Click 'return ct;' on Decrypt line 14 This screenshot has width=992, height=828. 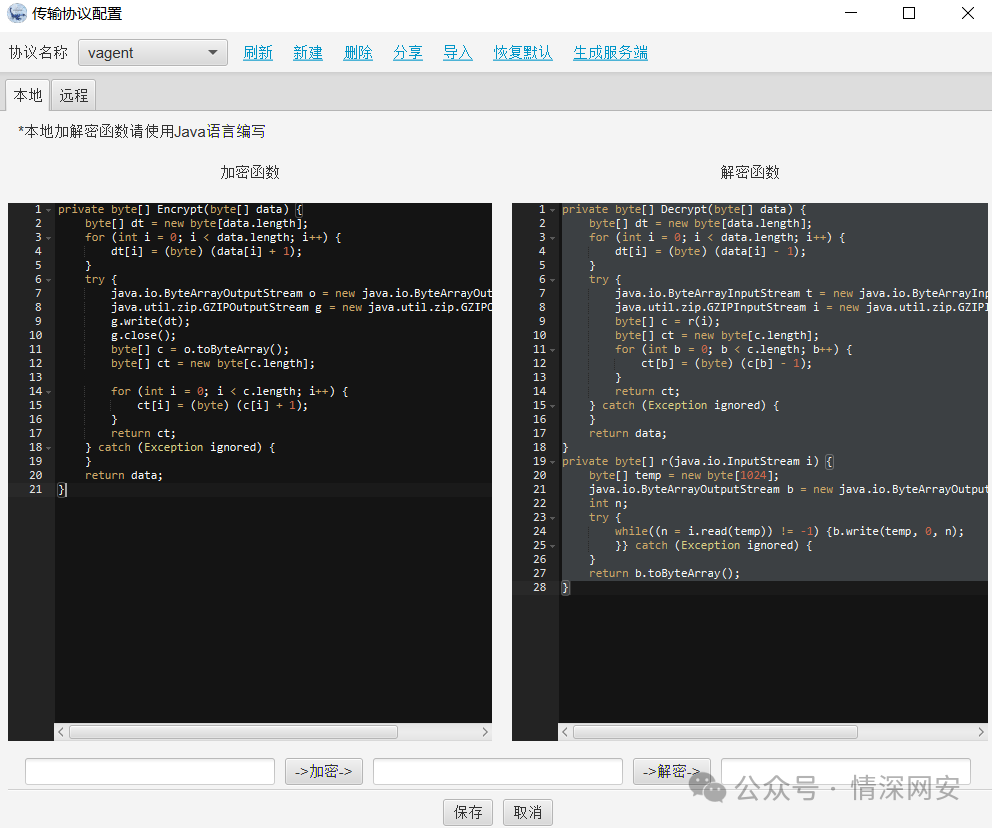coord(647,392)
